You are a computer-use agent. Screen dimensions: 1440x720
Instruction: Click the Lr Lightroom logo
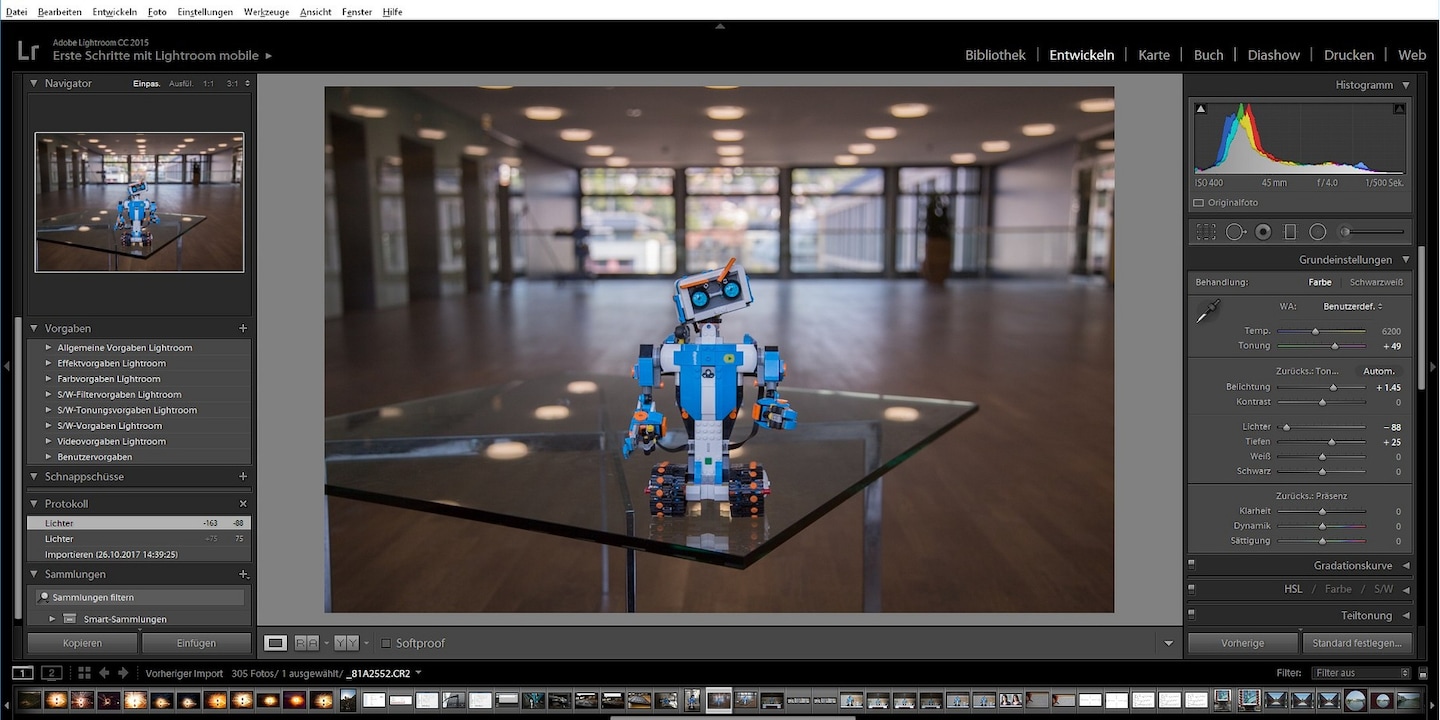tap(28, 51)
